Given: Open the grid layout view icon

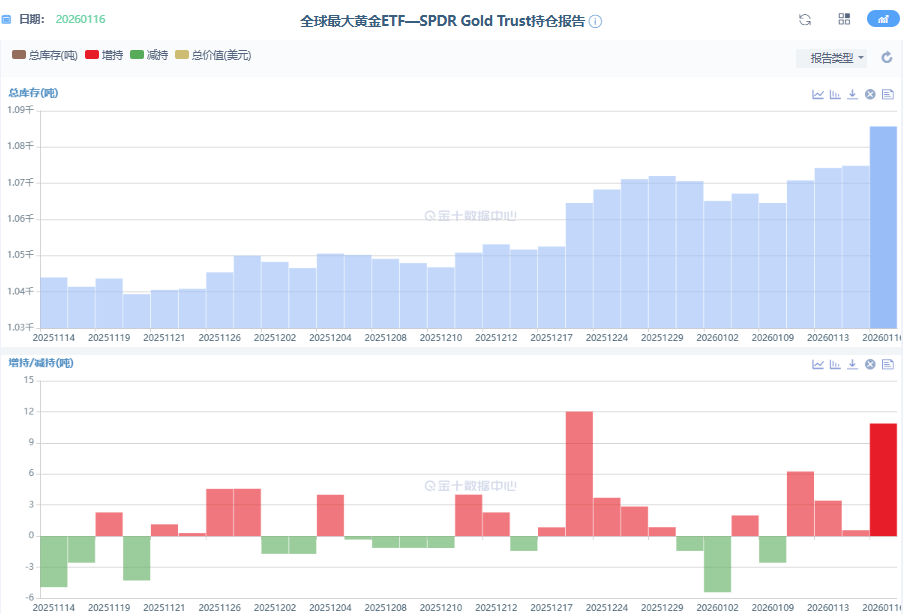Looking at the screenshot, I should click(844, 19).
